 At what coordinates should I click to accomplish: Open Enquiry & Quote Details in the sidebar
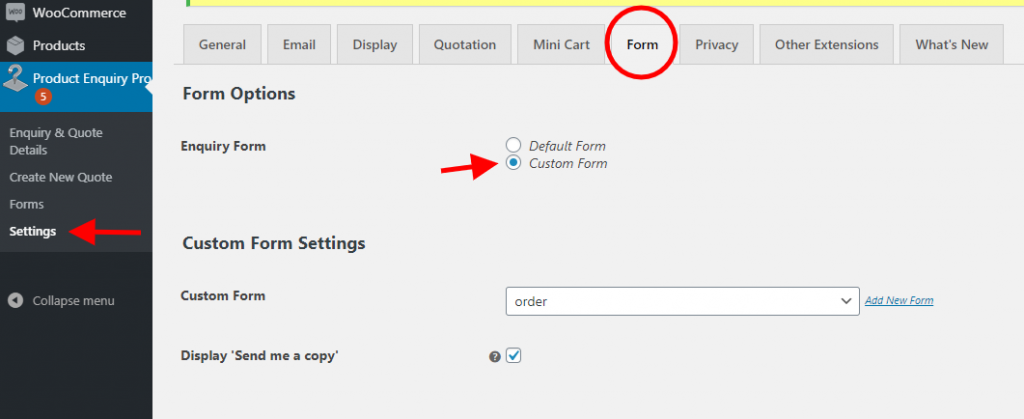pyautogui.click(x=56, y=141)
